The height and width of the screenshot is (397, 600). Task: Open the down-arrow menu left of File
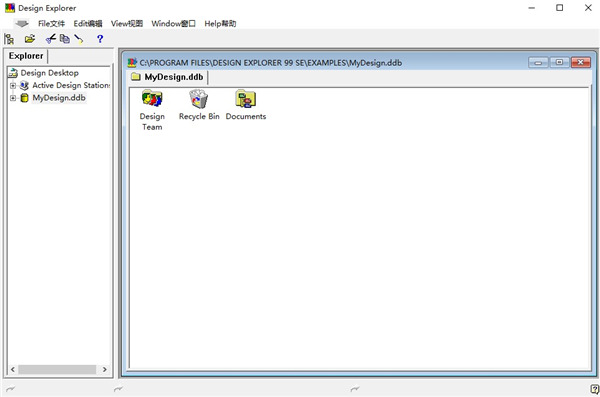click(21, 24)
